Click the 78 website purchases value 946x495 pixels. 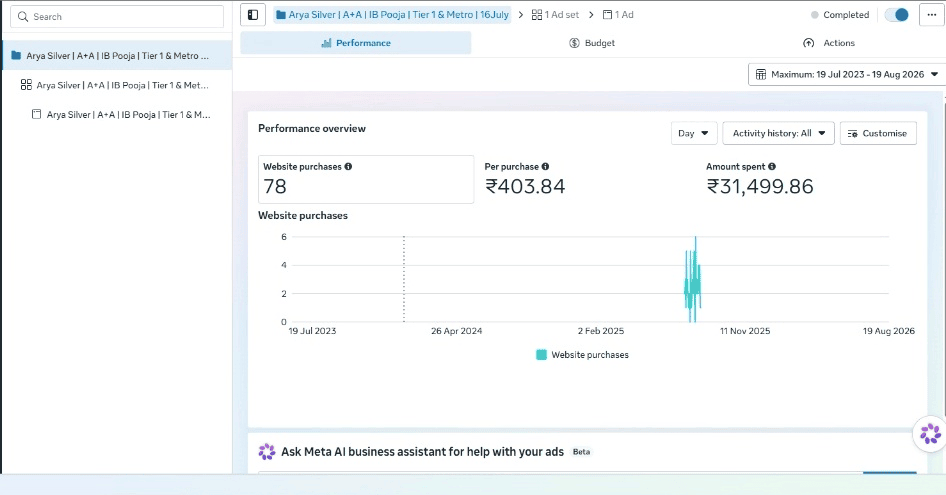pos(275,187)
